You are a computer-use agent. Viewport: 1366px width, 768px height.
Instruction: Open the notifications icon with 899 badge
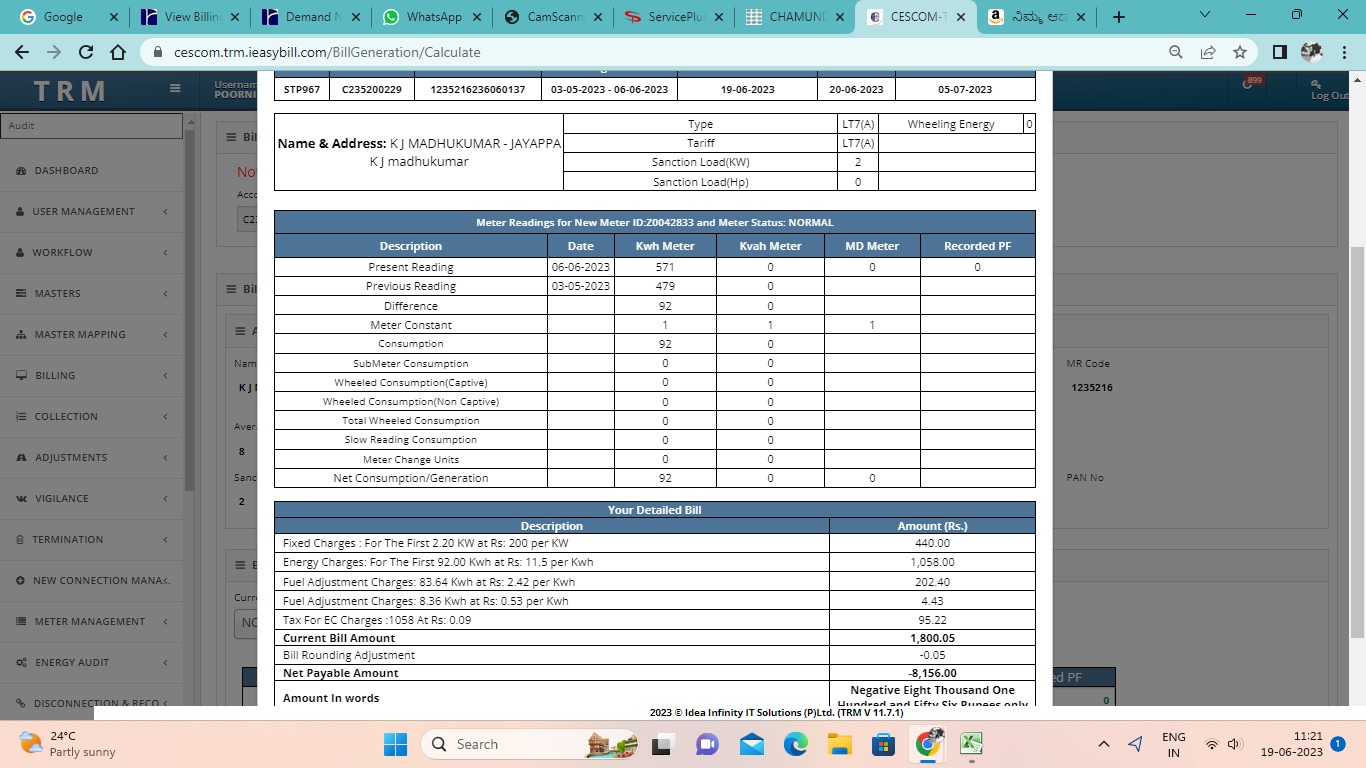tap(1249, 84)
